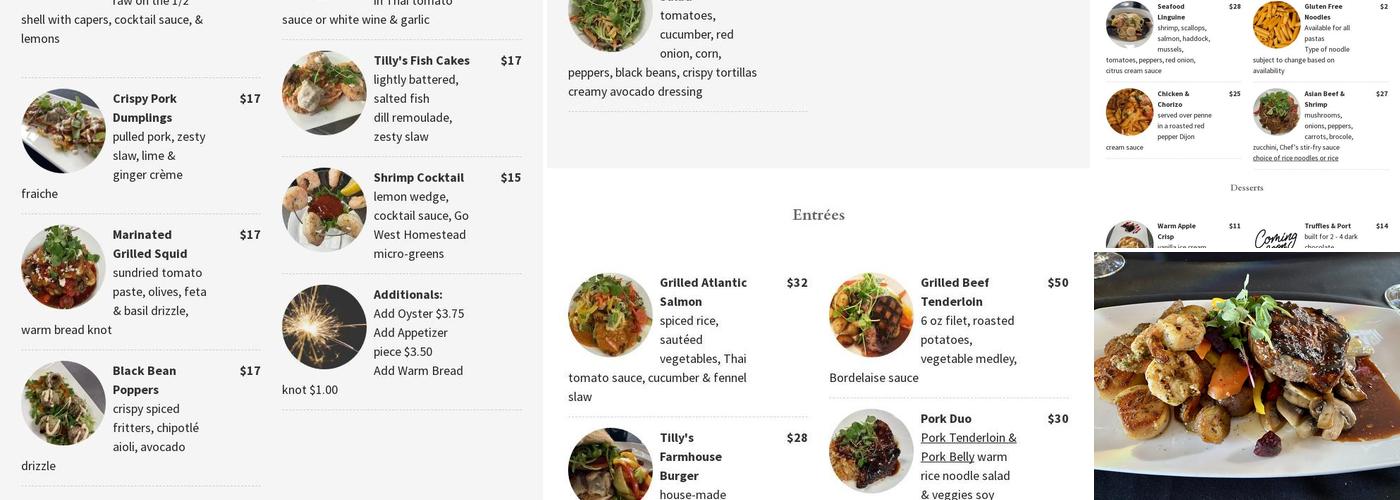
Task: Click the Gluten Free Noodles photo
Action: (1276, 25)
